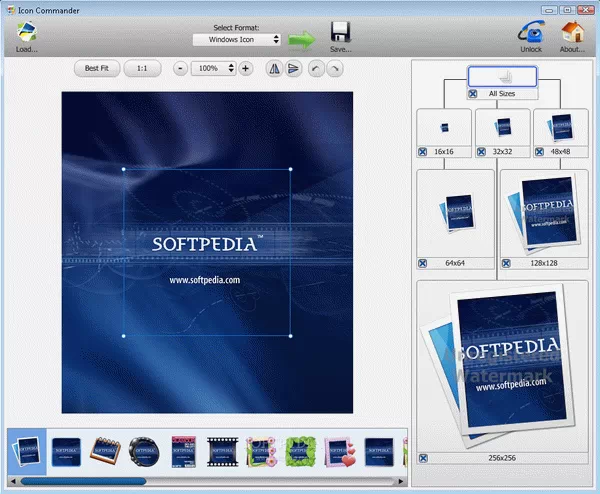Screen dimensions: 600x494
Task: Flip the image vertically
Action: point(294,69)
